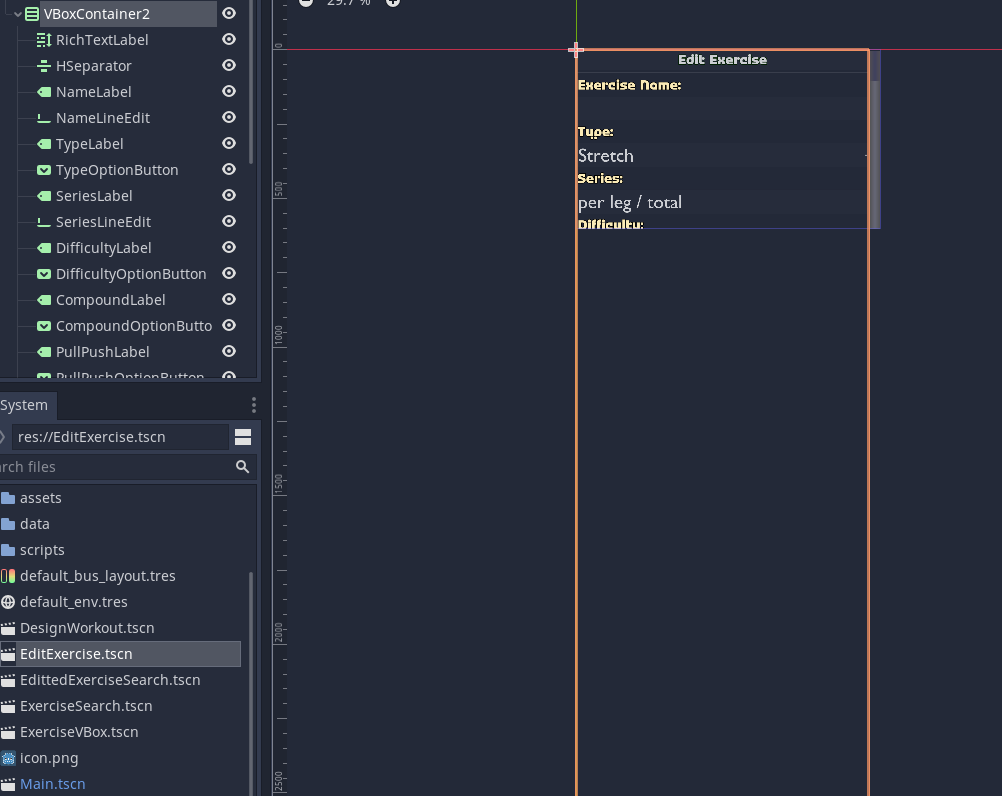Viewport: 1002px width, 796px height.
Task: Switch to the System tab
Action: (22, 404)
